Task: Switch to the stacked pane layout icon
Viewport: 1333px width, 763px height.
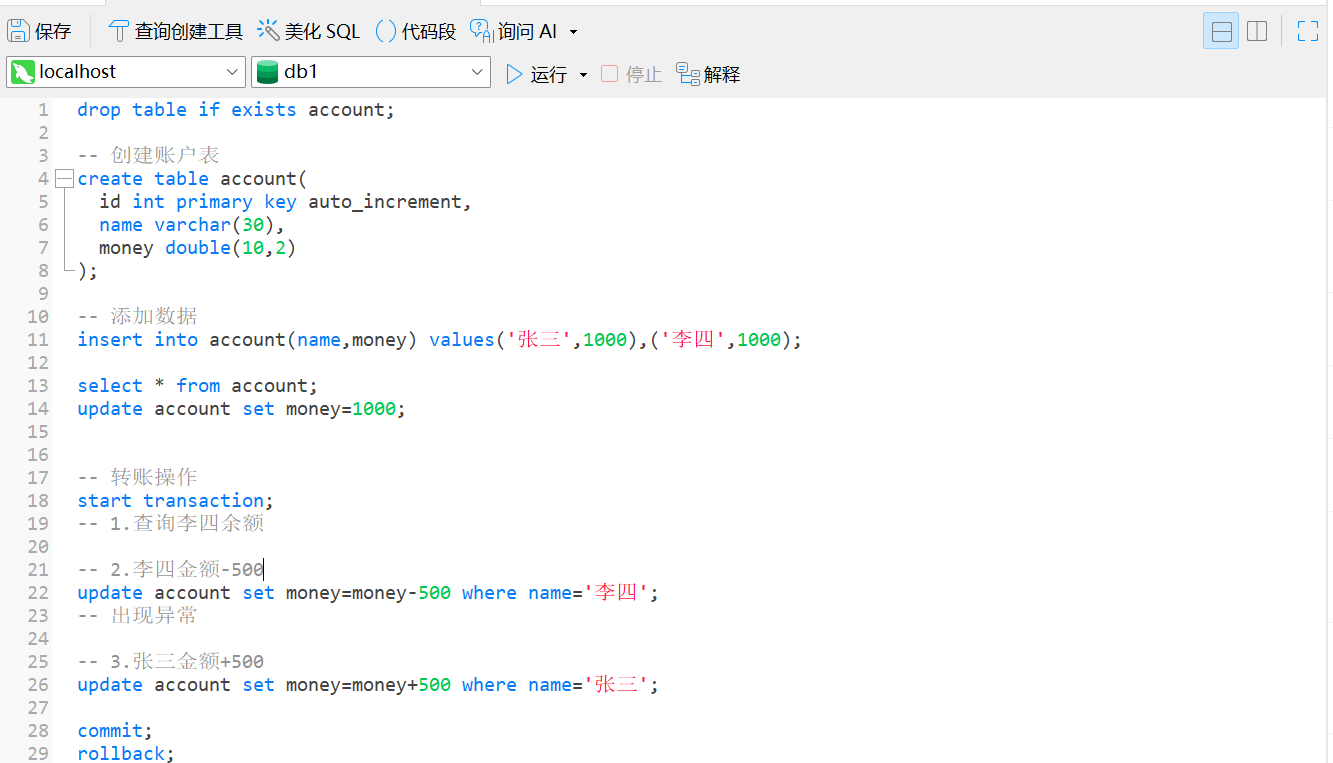Action: click(x=1221, y=31)
